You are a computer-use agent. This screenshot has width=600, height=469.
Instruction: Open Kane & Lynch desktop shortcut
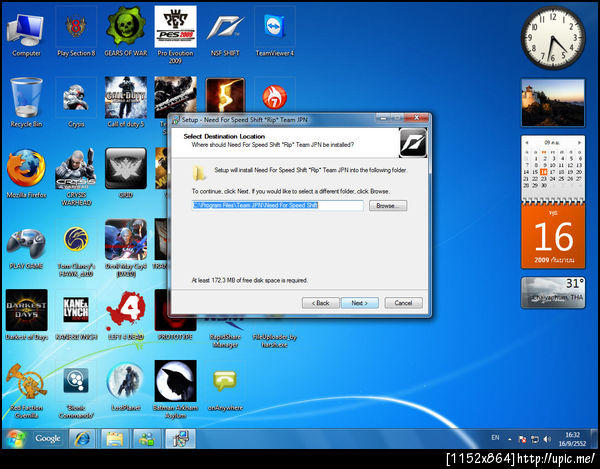tap(76, 315)
